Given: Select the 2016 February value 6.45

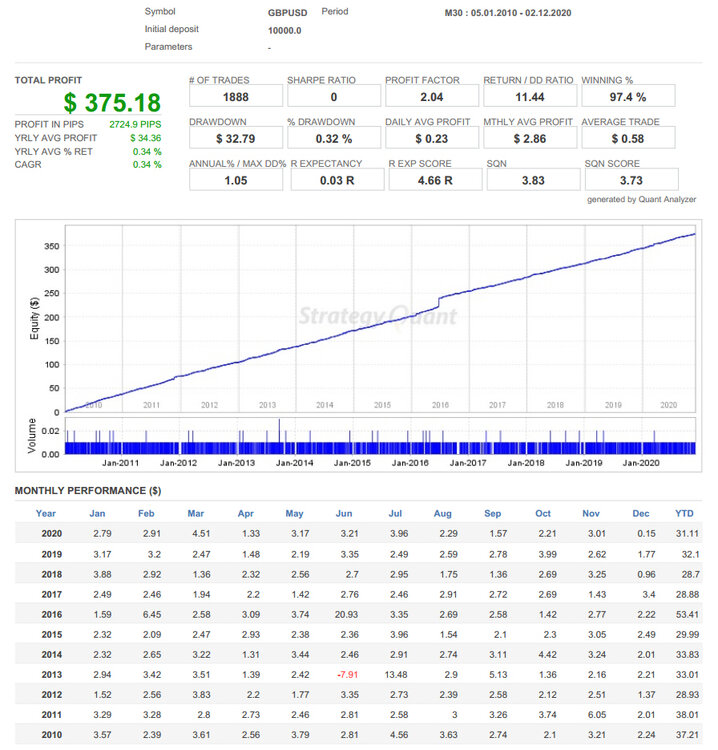Looking at the screenshot, I should point(152,614).
